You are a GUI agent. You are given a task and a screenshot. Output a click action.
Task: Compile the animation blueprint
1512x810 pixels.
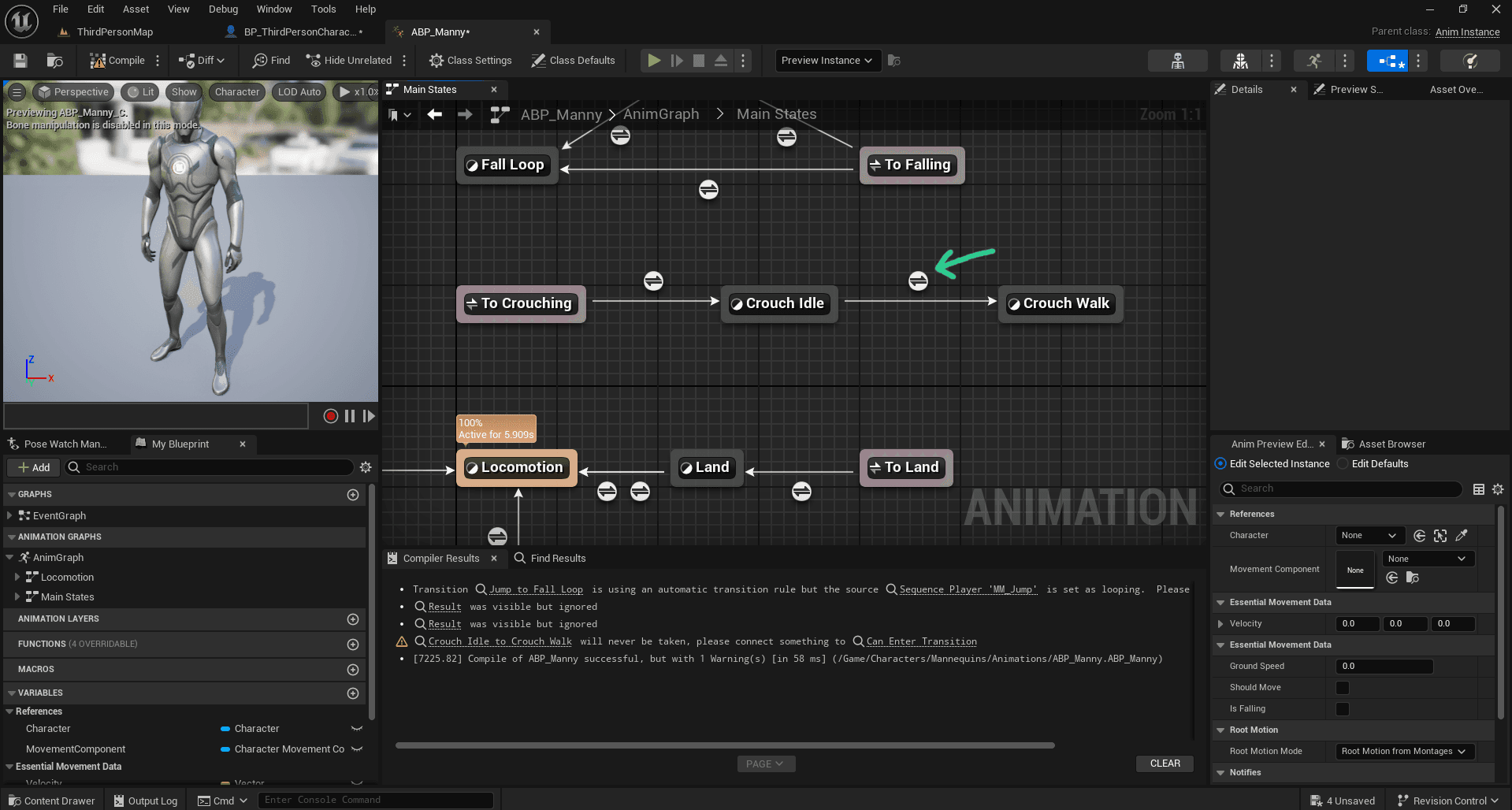point(117,61)
